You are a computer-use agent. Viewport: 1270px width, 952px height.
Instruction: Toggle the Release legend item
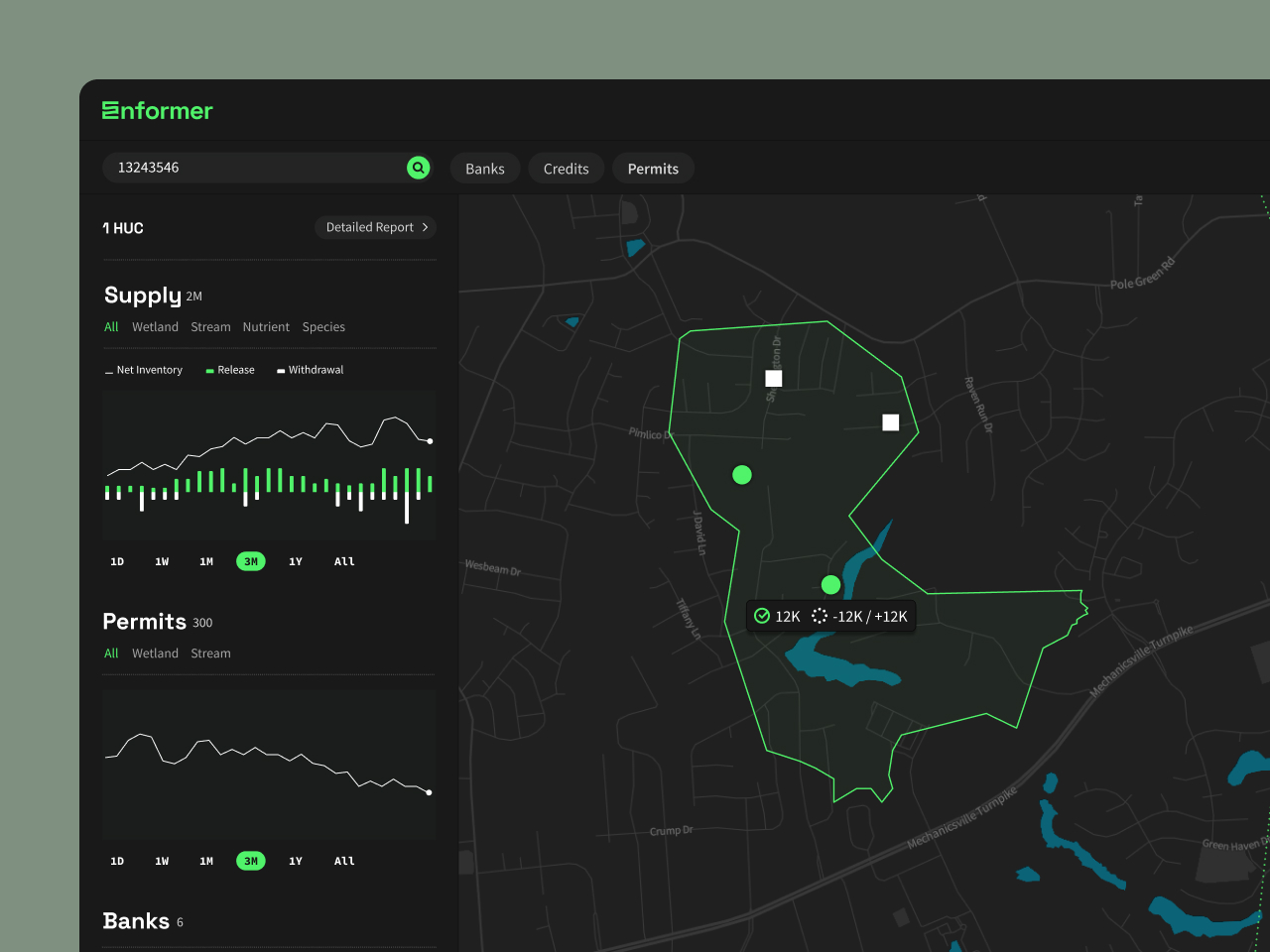coord(230,370)
